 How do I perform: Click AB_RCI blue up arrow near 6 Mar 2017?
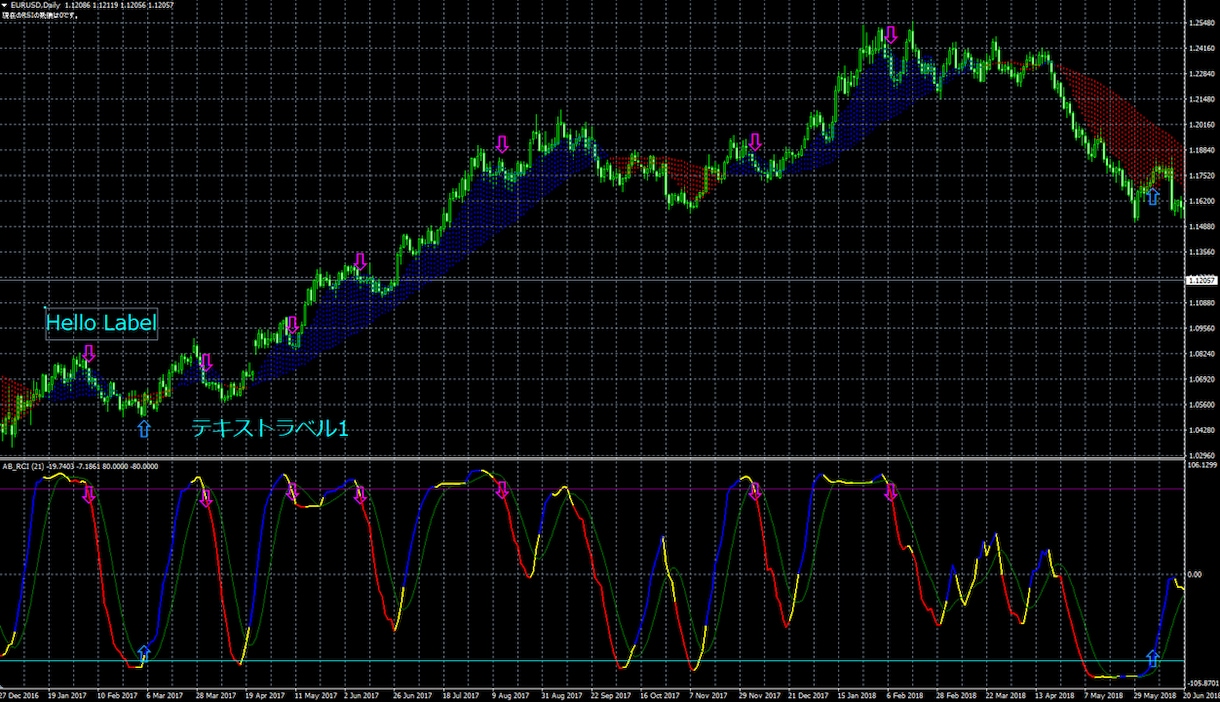(x=144, y=655)
